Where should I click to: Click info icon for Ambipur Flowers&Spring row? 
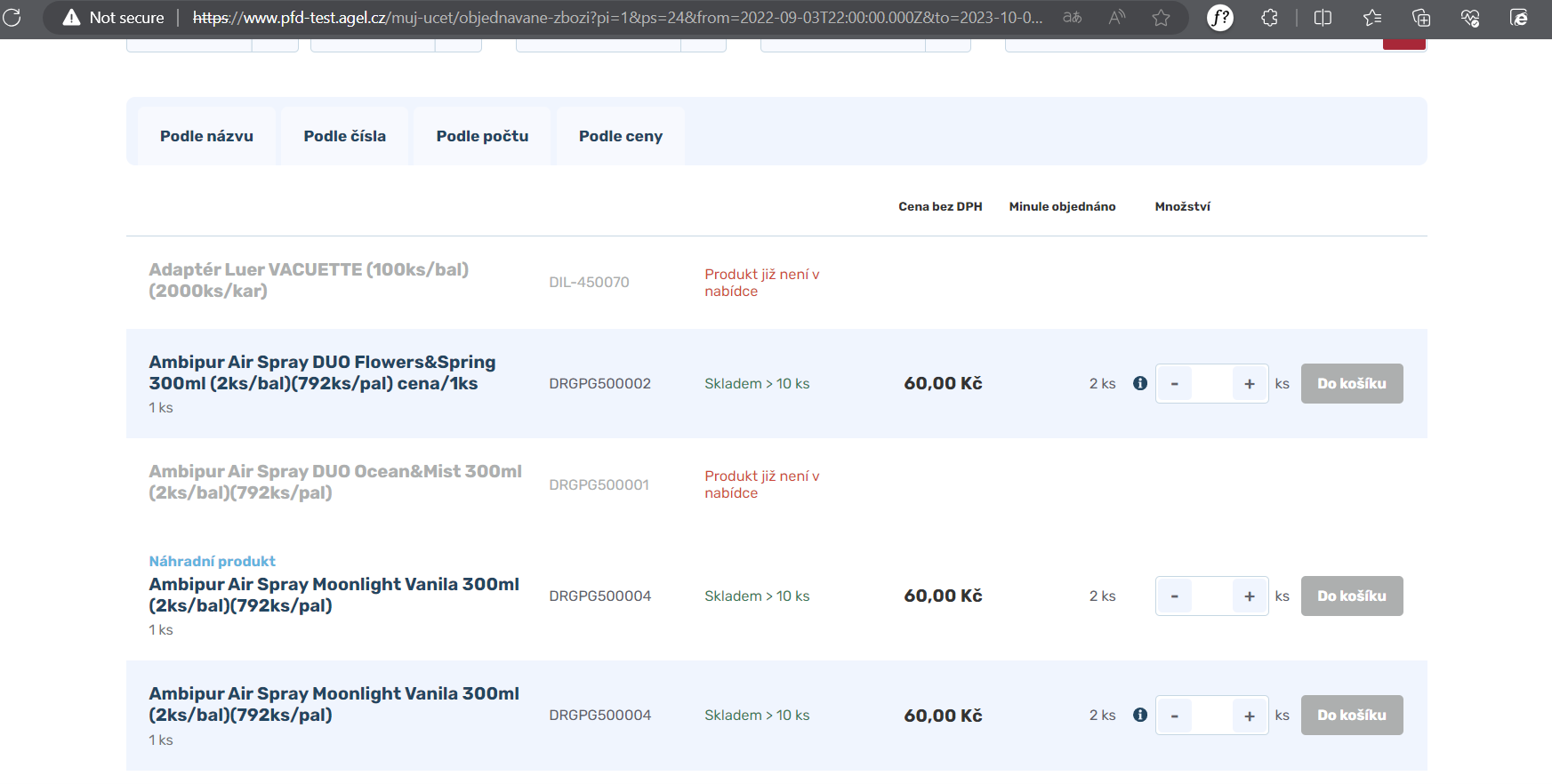click(x=1139, y=383)
